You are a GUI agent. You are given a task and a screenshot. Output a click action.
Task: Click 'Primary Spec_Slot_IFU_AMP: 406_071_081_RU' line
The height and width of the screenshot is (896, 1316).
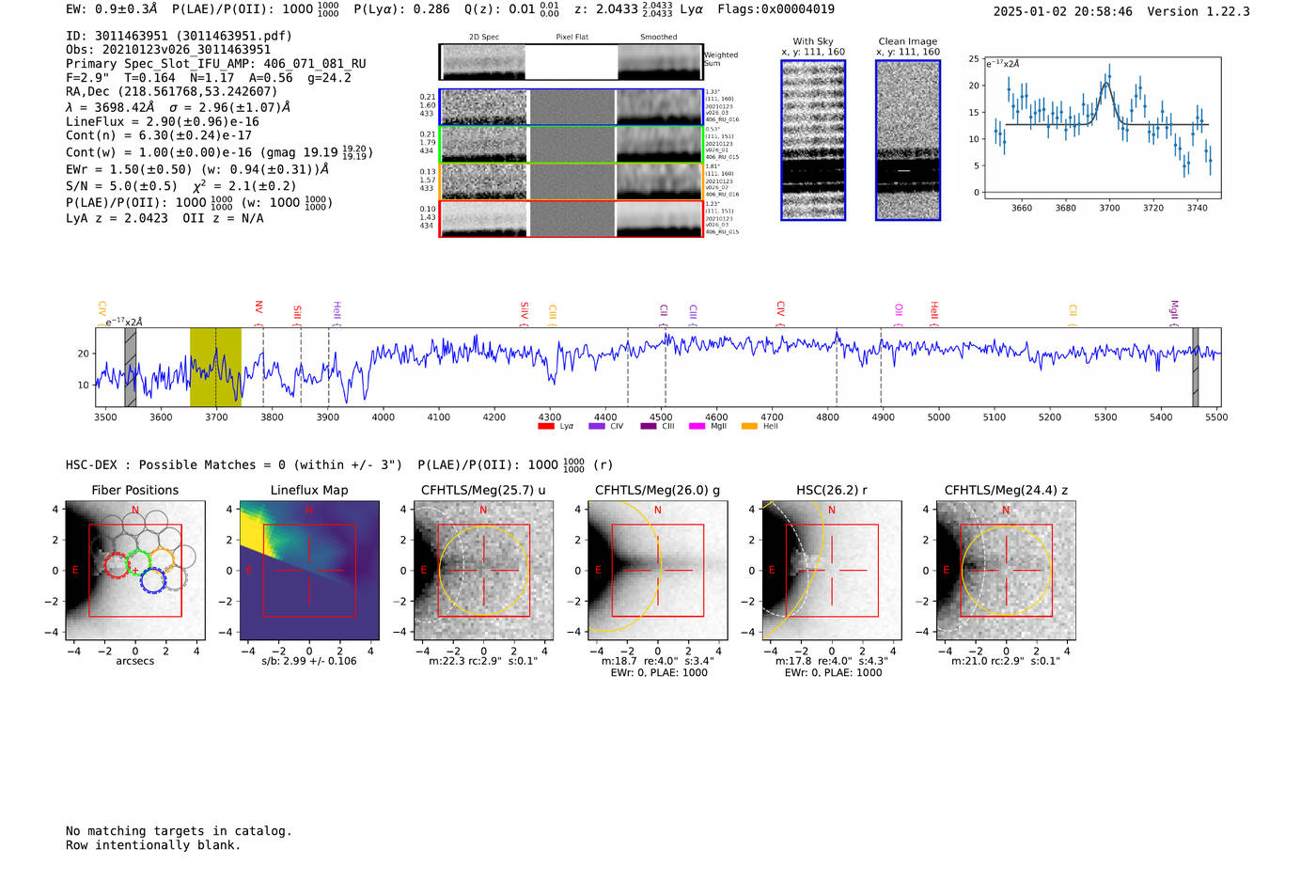pos(216,64)
